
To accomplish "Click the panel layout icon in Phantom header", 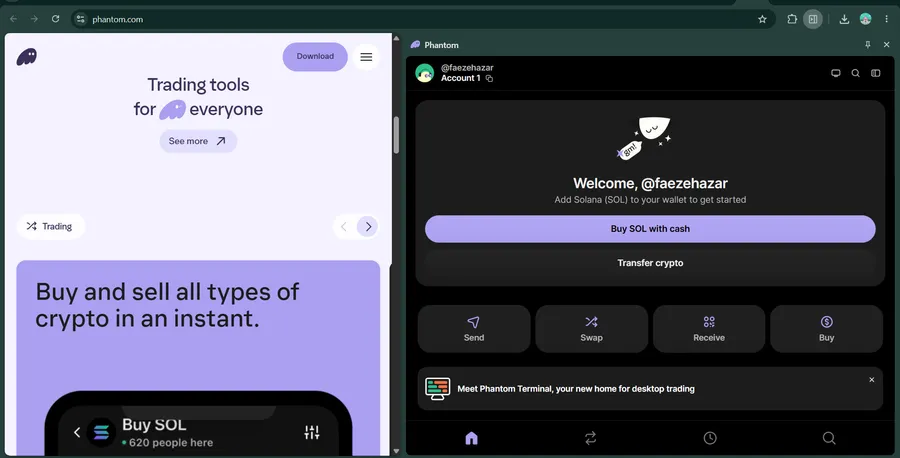I will click(x=875, y=73).
